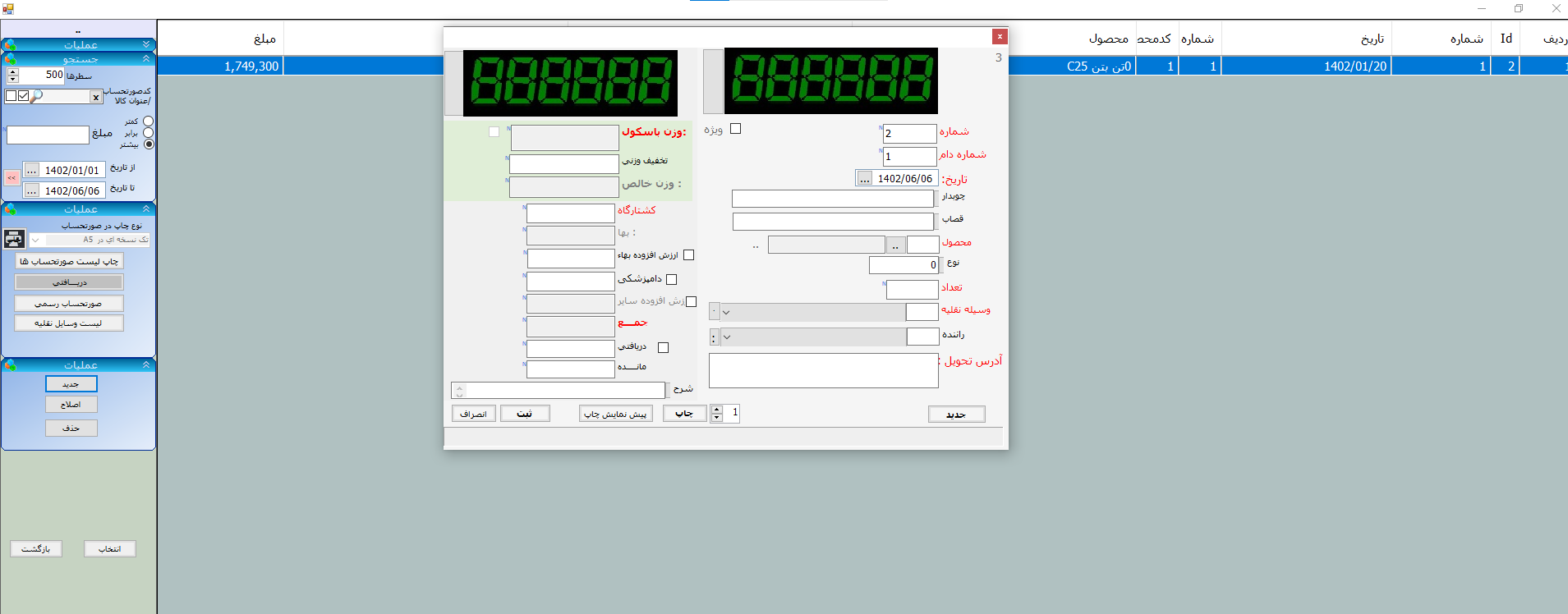Click the sidebar مبلغ amount field
The image size is (1568, 614).
(x=48, y=135)
